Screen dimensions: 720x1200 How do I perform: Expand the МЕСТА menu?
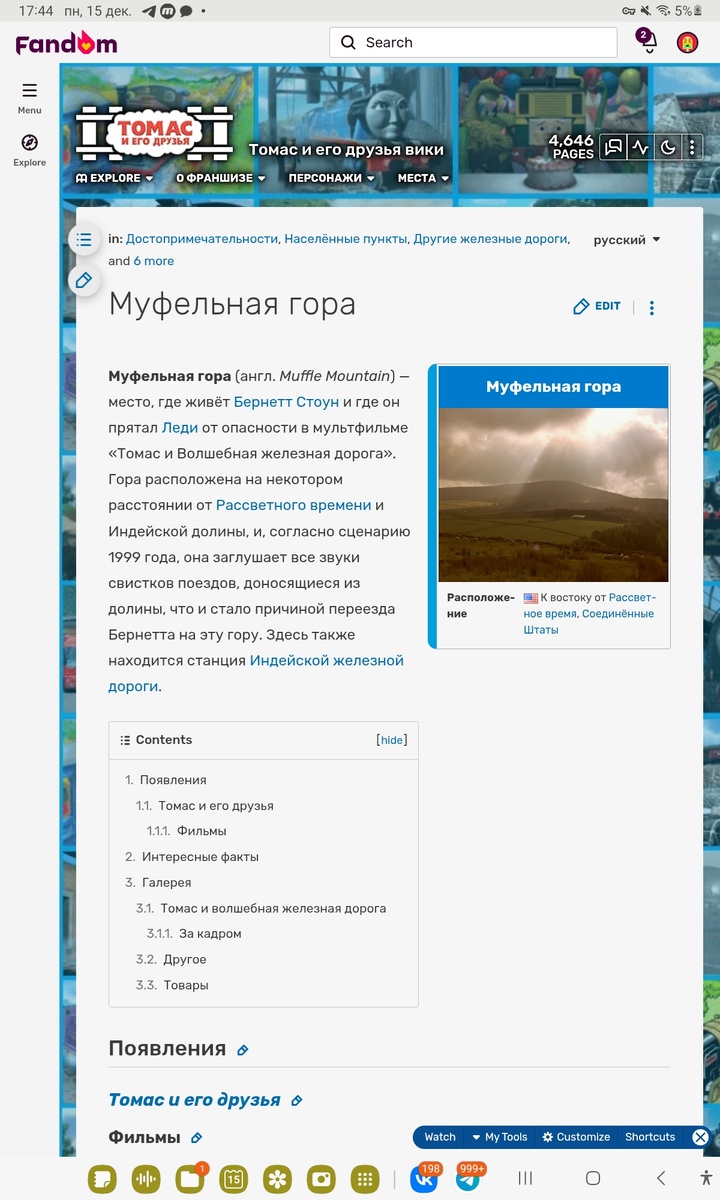coord(423,178)
